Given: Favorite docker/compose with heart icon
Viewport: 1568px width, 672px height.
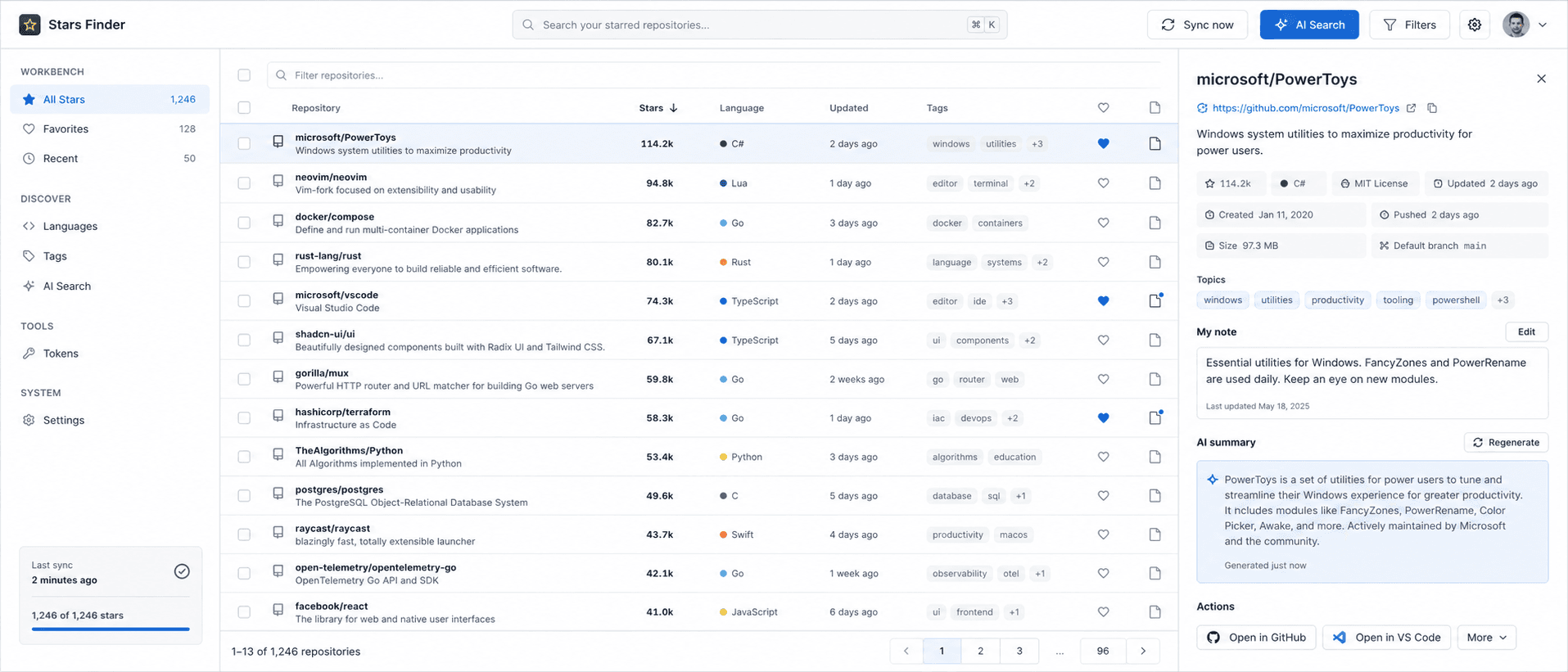Looking at the screenshot, I should pyautogui.click(x=1103, y=223).
